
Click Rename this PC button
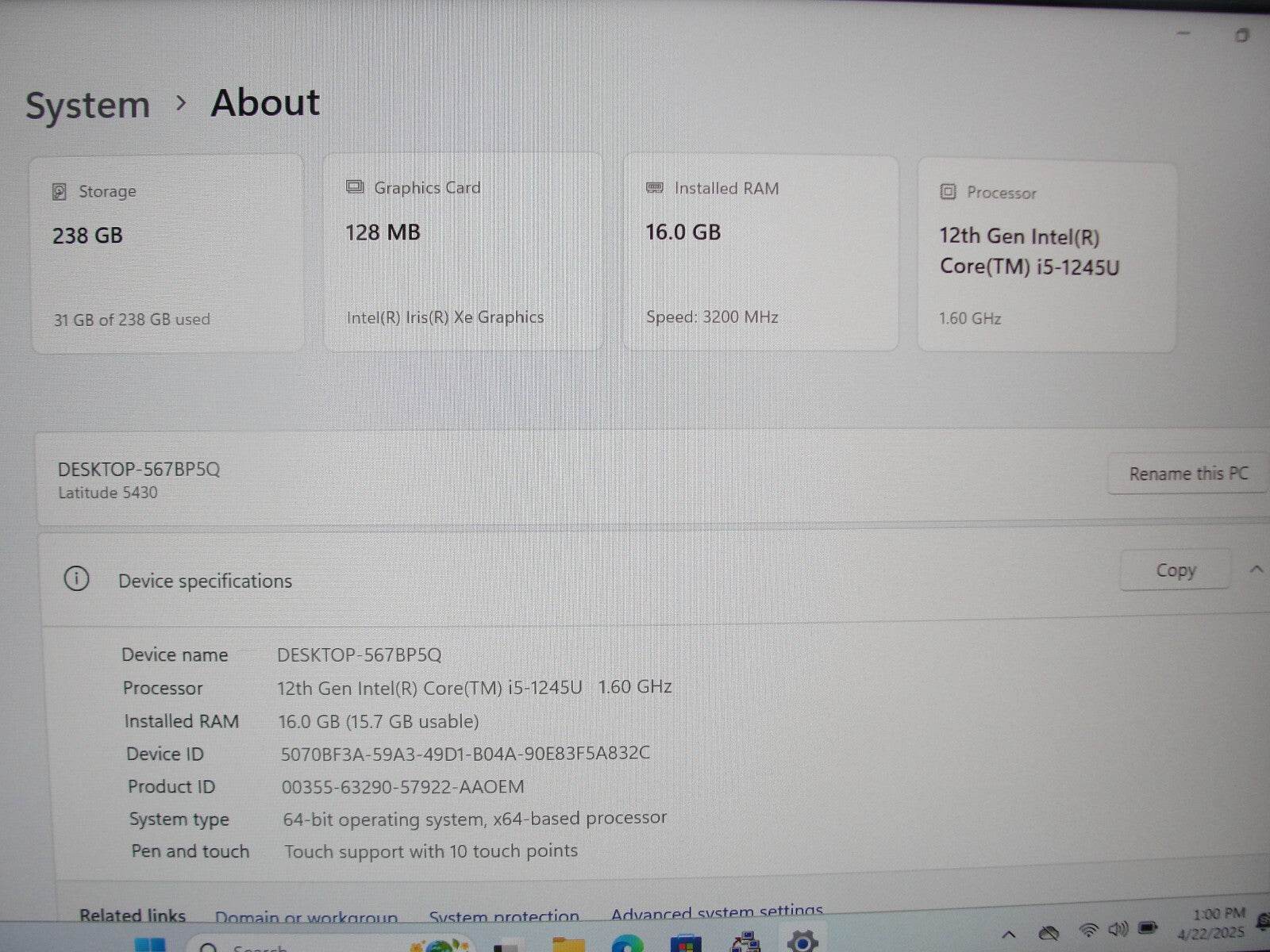(1187, 474)
